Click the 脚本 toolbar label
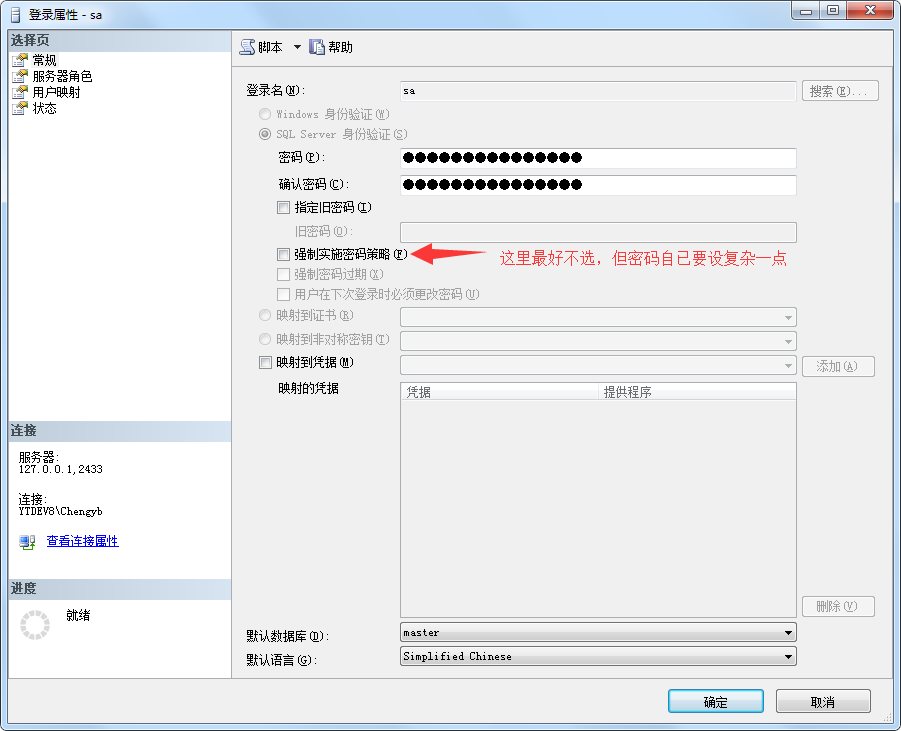The height and width of the screenshot is (731, 901). pyautogui.click(x=270, y=47)
